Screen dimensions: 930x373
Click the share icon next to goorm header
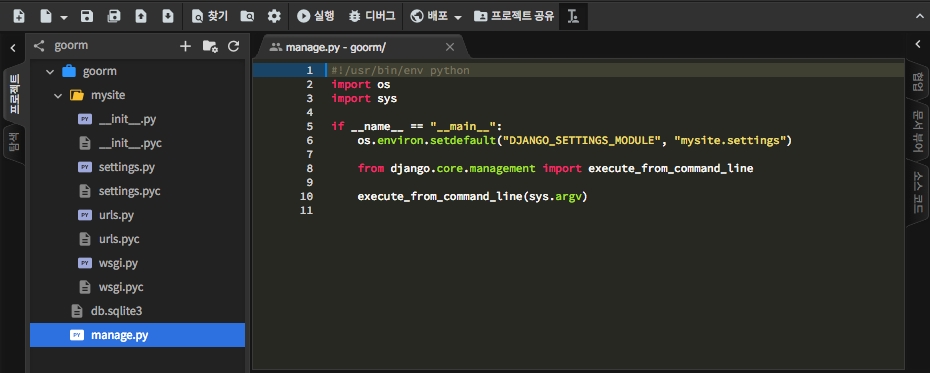(39, 46)
